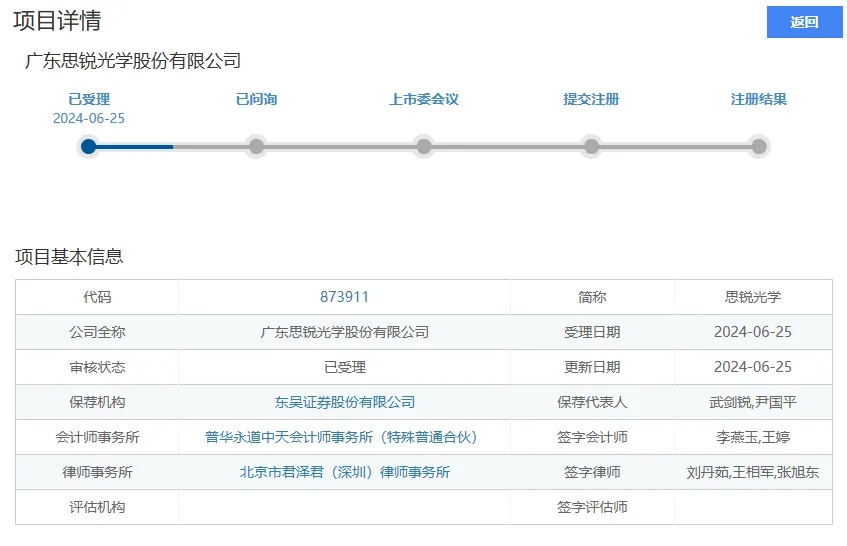Select the 已问询 progress step dot

tap(257, 146)
